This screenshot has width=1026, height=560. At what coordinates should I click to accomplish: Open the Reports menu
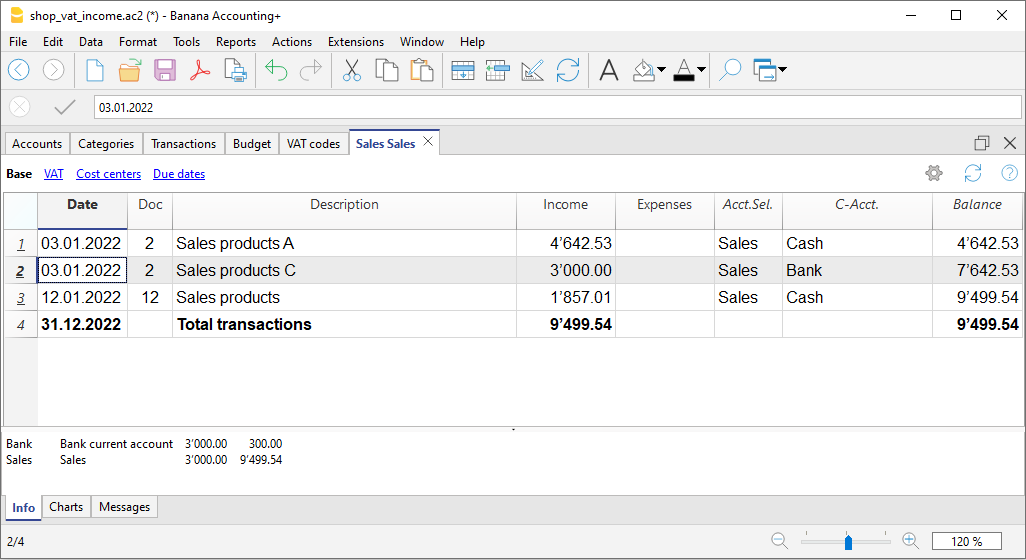tap(235, 42)
